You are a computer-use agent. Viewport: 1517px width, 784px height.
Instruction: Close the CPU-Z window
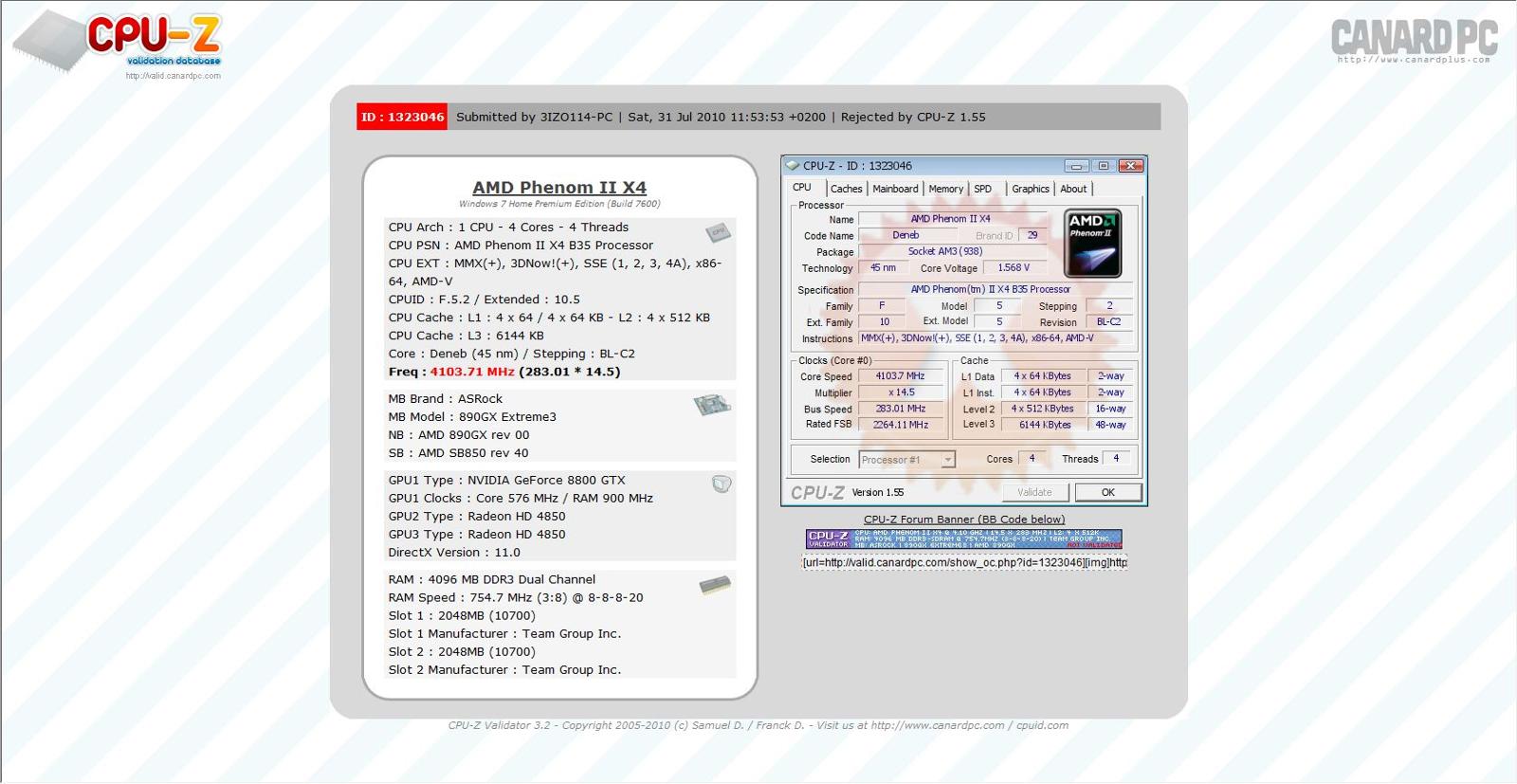click(x=1130, y=166)
